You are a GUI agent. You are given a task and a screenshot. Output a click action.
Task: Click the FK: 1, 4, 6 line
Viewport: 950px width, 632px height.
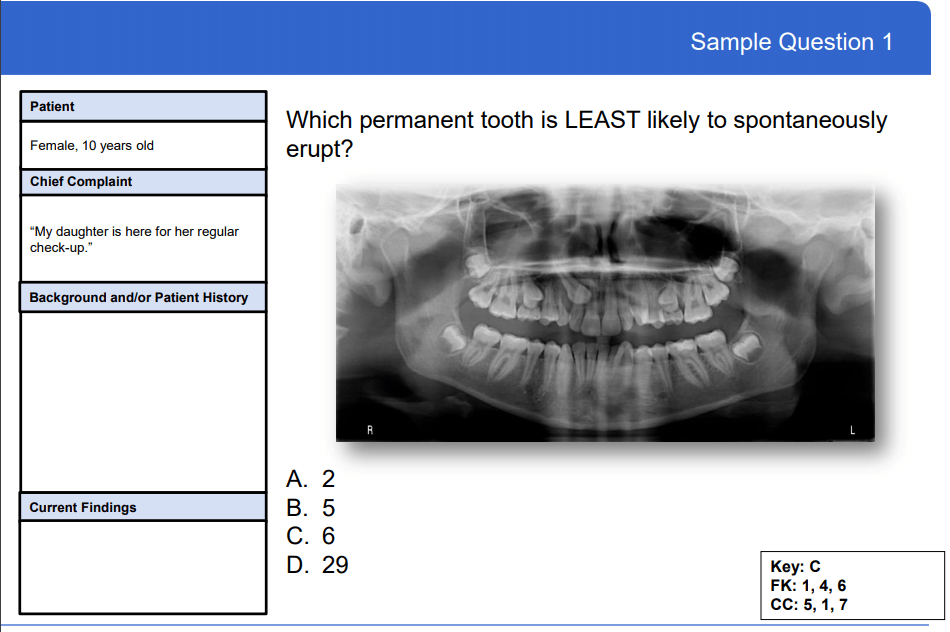point(808,585)
